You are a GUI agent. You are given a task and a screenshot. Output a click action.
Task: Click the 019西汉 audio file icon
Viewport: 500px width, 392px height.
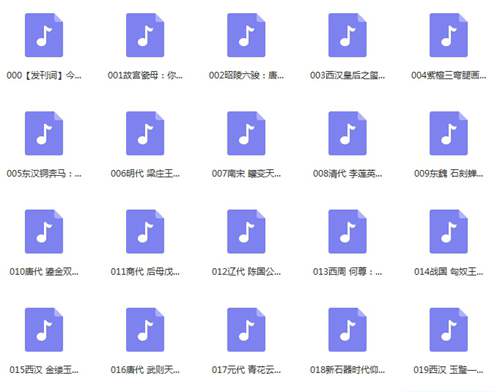[x=449, y=330]
